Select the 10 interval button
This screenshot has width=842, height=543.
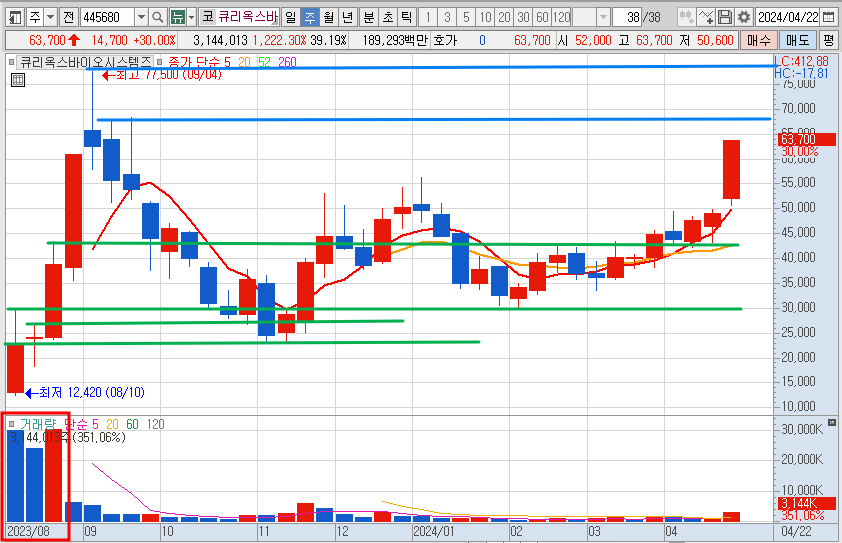click(x=485, y=18)
